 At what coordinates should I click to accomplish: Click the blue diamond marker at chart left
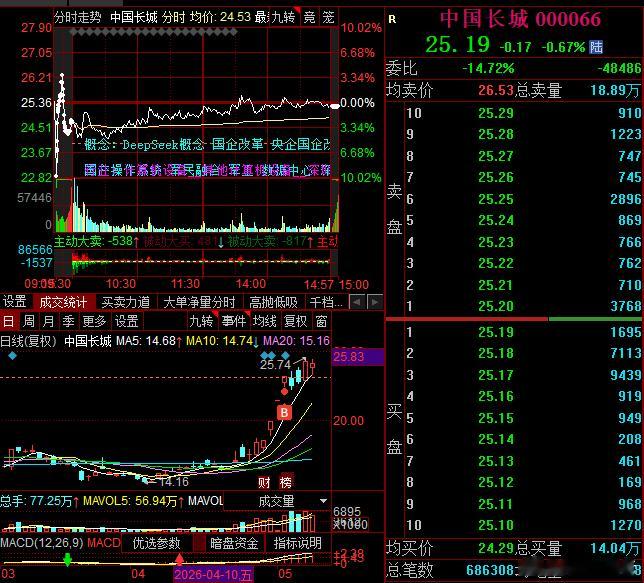click(x=12, y=355)
